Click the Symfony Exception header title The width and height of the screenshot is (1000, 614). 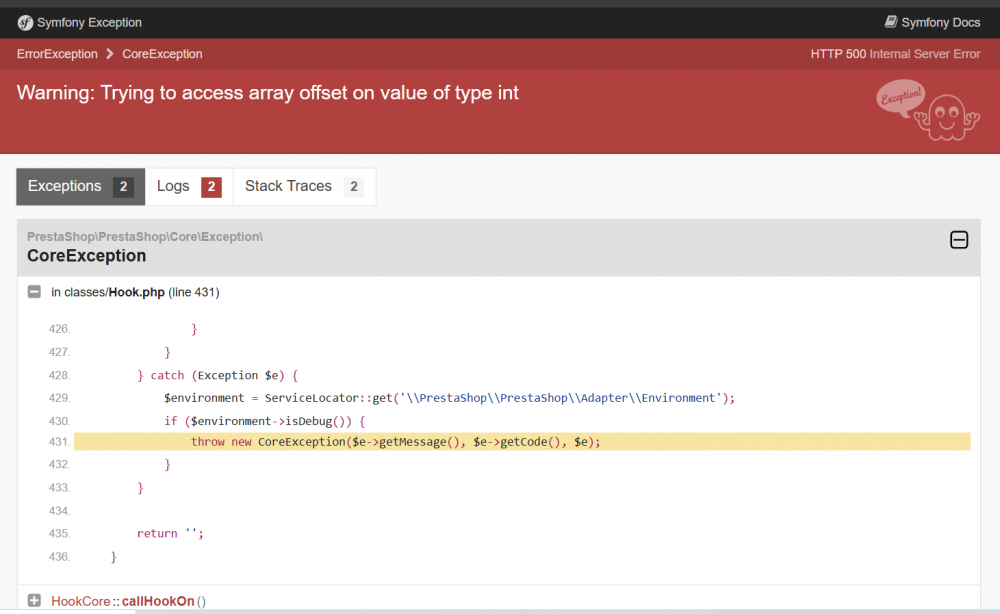(89, 22)
